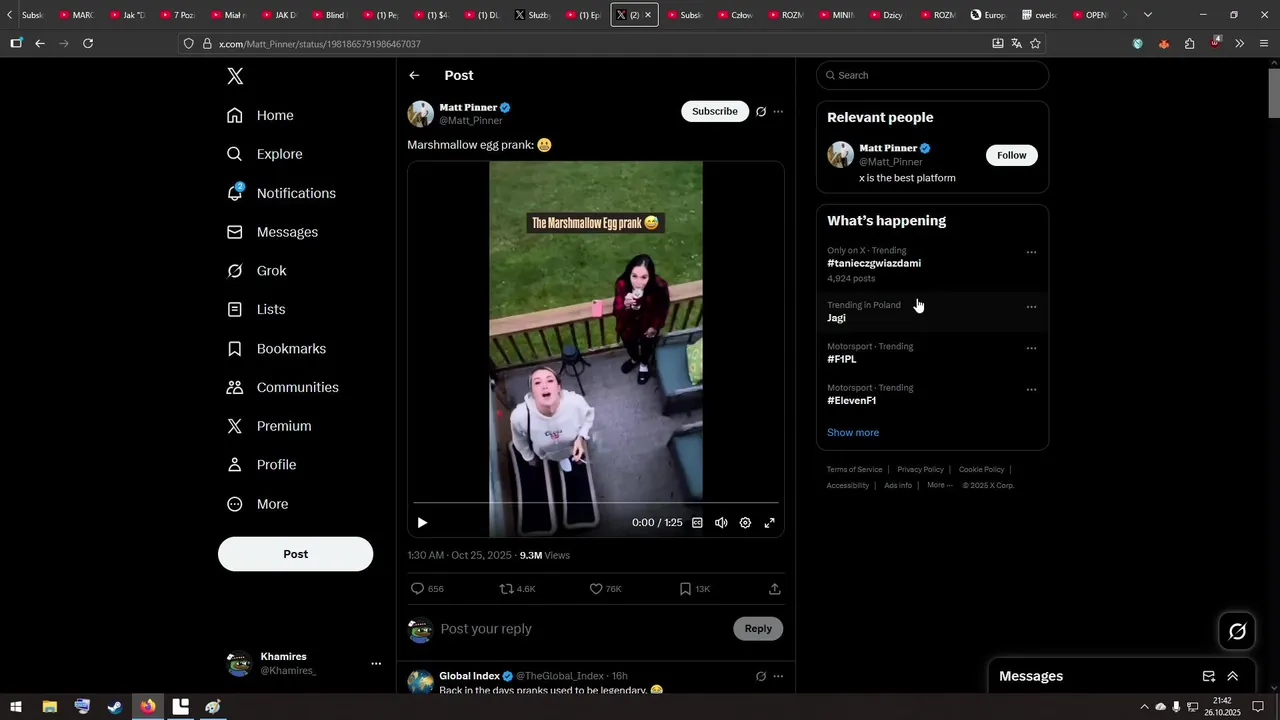Bookmark the post with 13K bookmarks
Viewport: 1280px width, 720px height.
(x=685, y=589)
